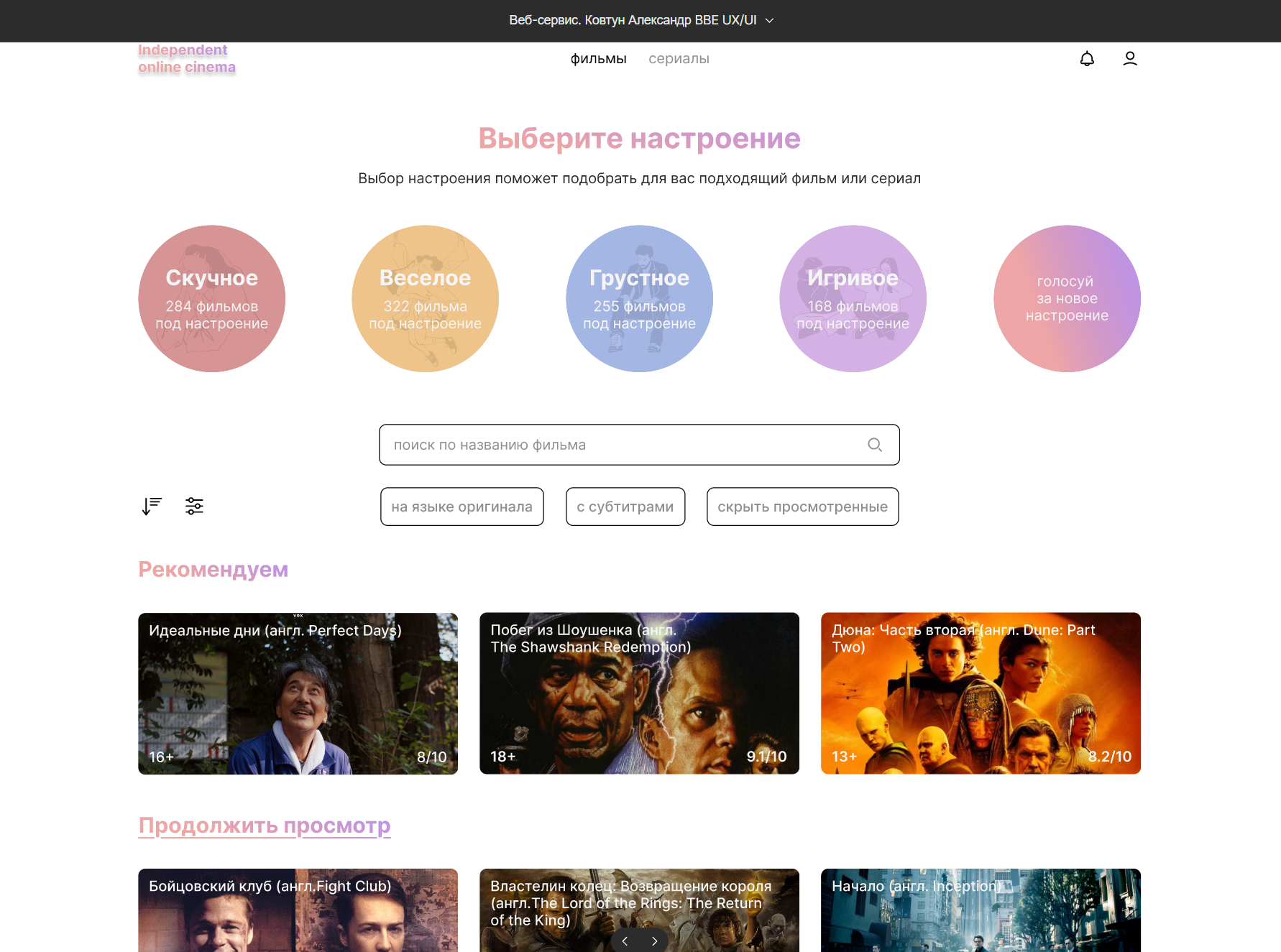
Task: Toggle на языке оригинала filter
Action: pyautogui.click(x=462, y=507)
